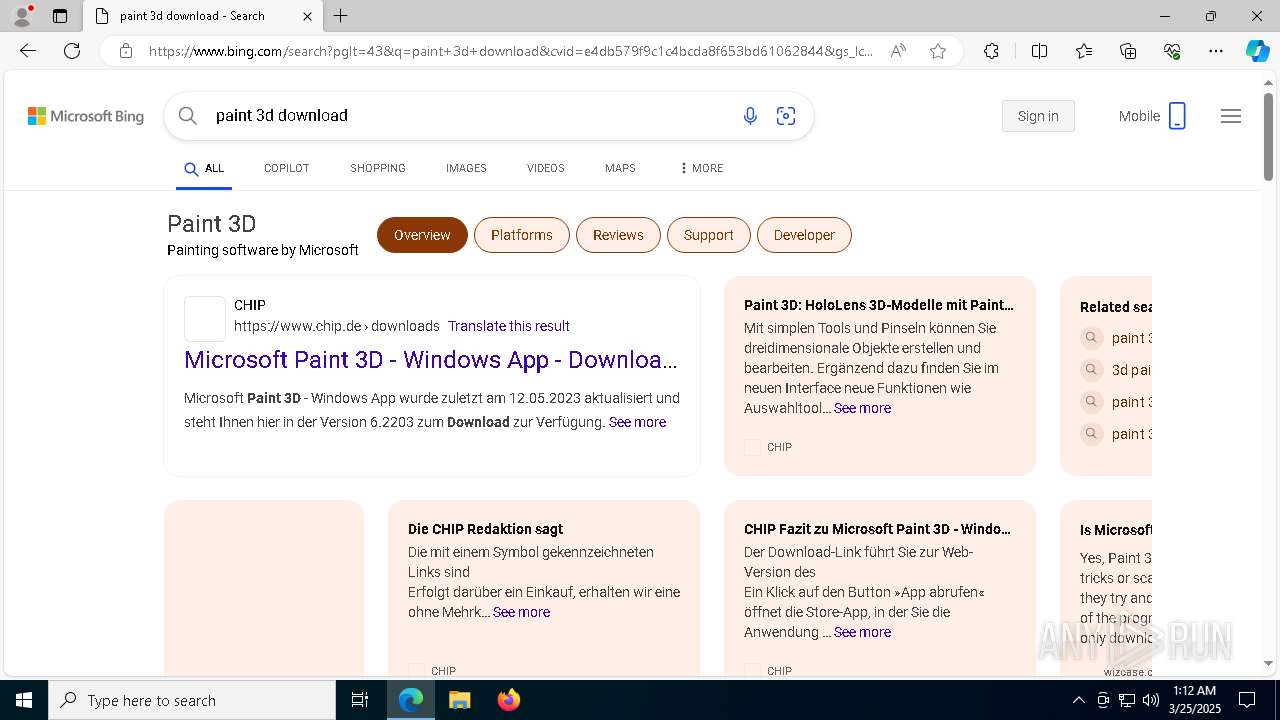Click the Microsoft Bing logo
The width and height of the screenshot is (1280, 720).
coord(86,116)
